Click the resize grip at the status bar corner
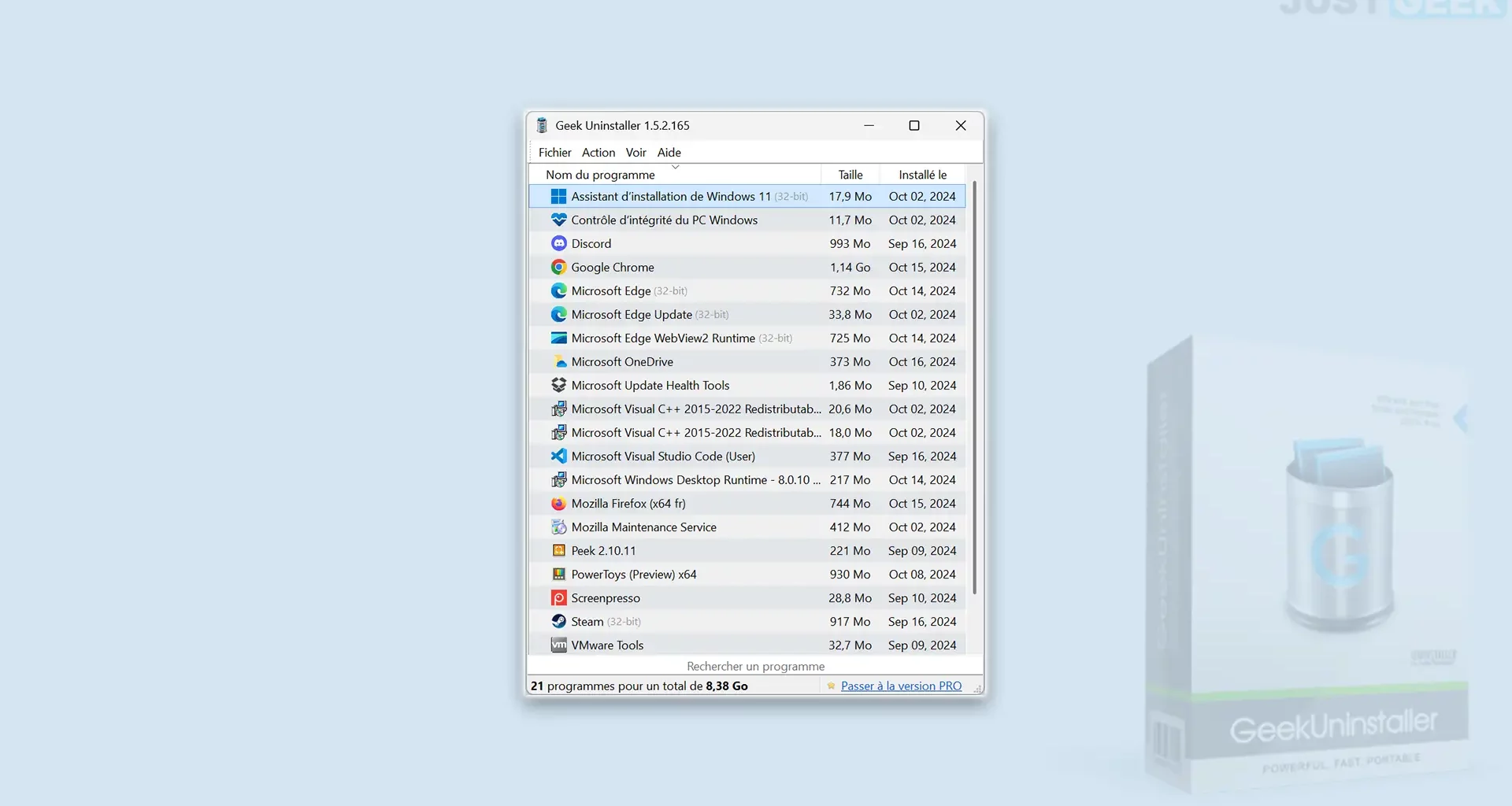This screenshot has height=806, width=1512. [x=978, y=689]
